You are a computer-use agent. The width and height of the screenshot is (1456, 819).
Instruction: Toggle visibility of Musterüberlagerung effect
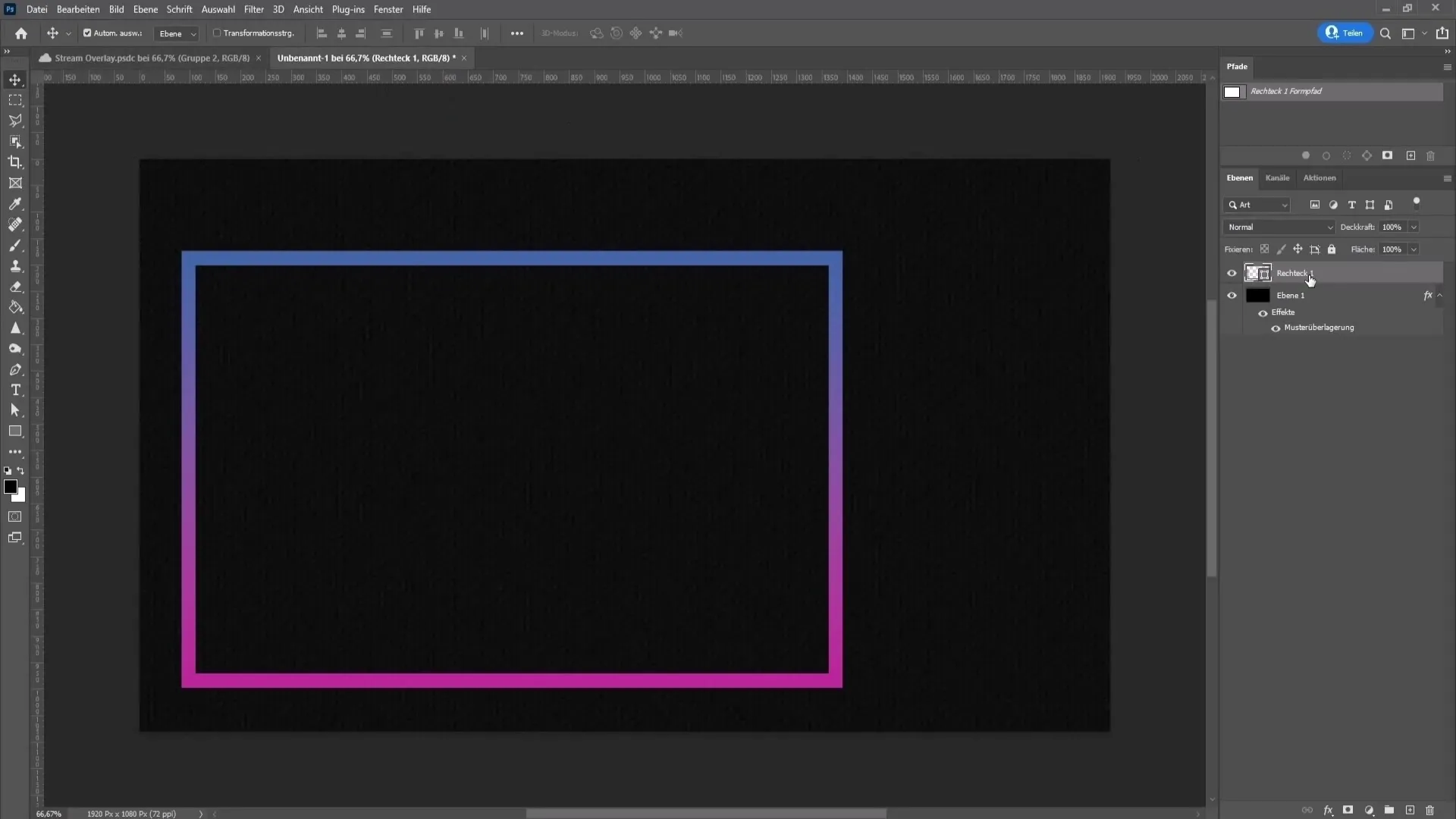click(x=1276, y=328)
